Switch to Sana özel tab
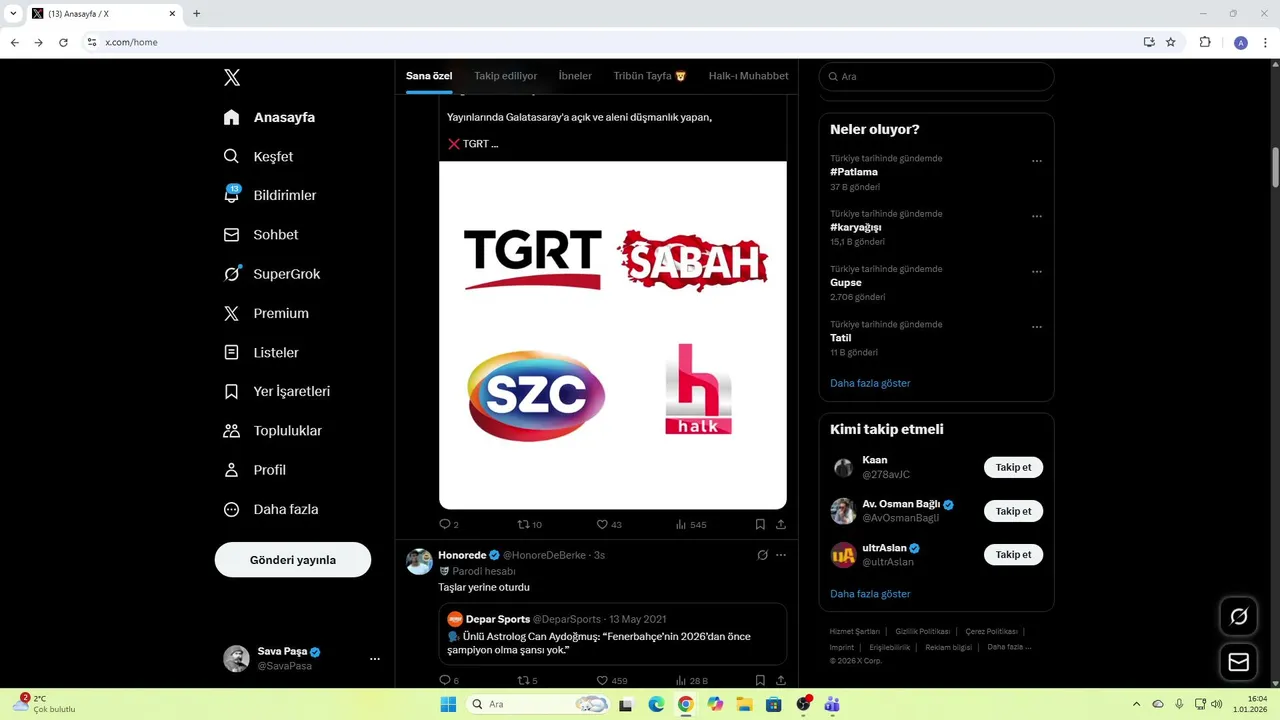This screenshot has height=720, width=1280. [x=429, y=76]
